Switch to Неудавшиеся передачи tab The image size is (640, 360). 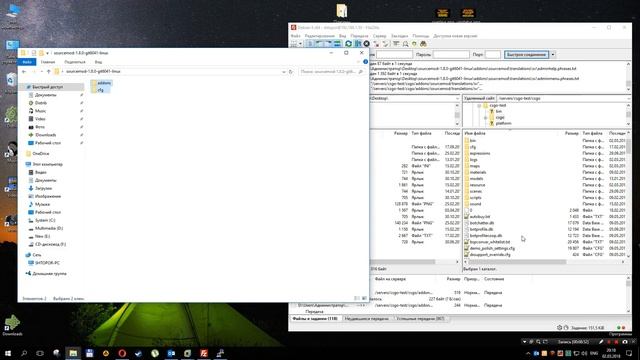click(367, 318)
